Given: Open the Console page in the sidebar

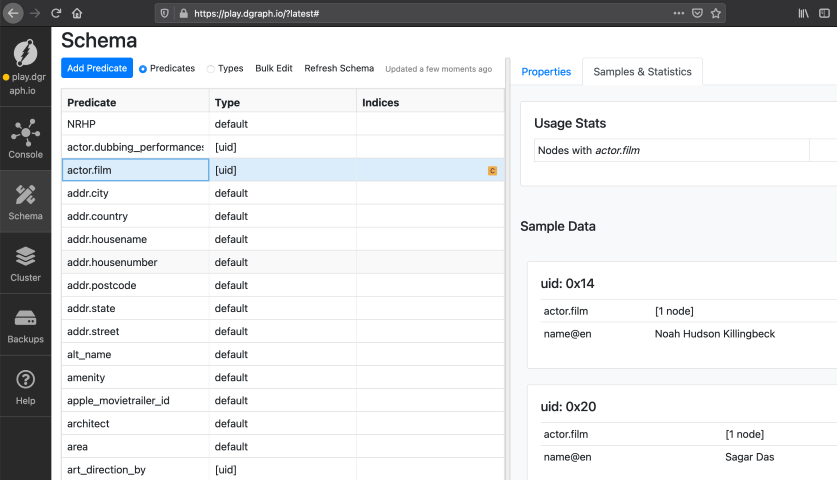Looking at the screenshot, I should click(x=26, y=138).
